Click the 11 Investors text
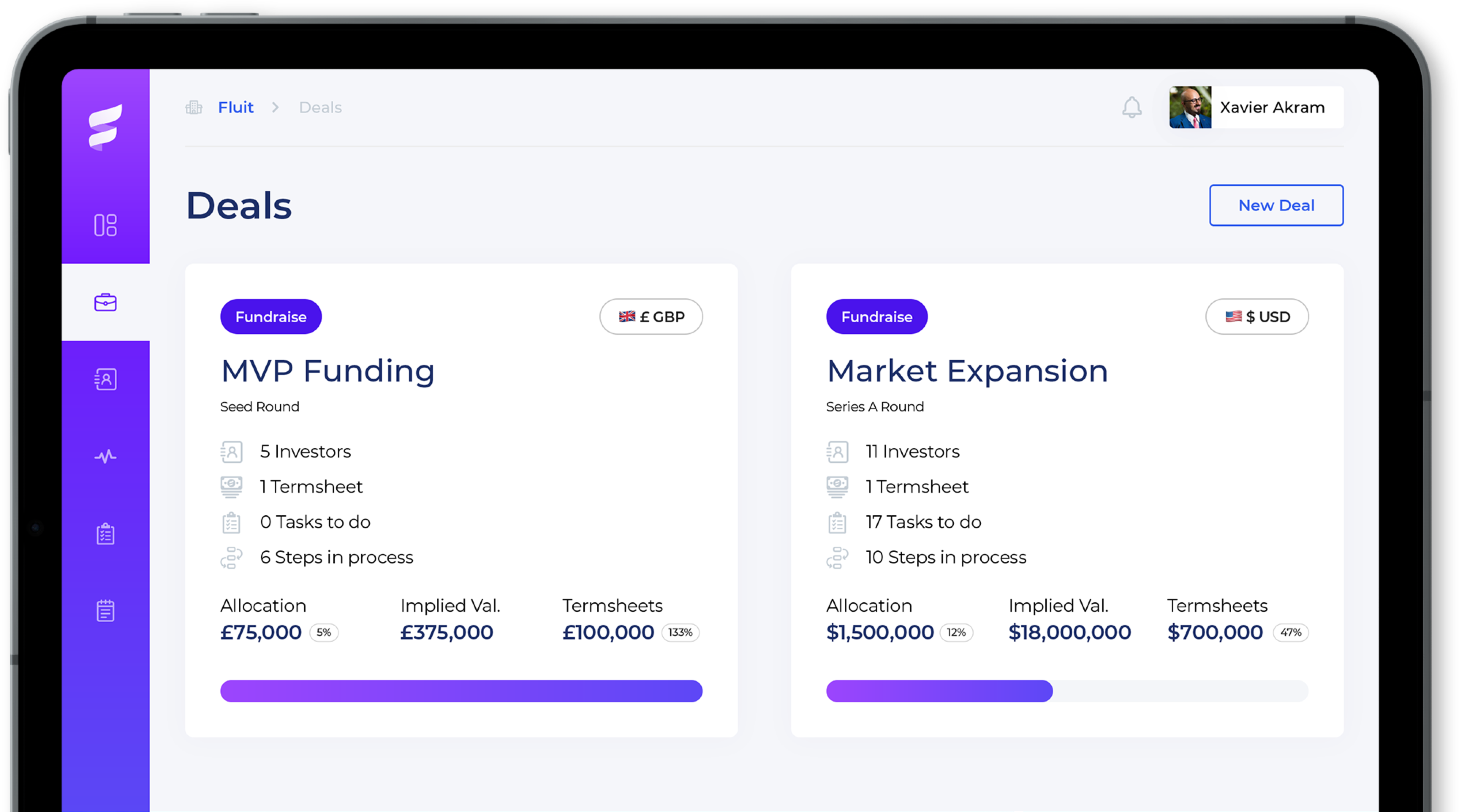 [913, 451]
